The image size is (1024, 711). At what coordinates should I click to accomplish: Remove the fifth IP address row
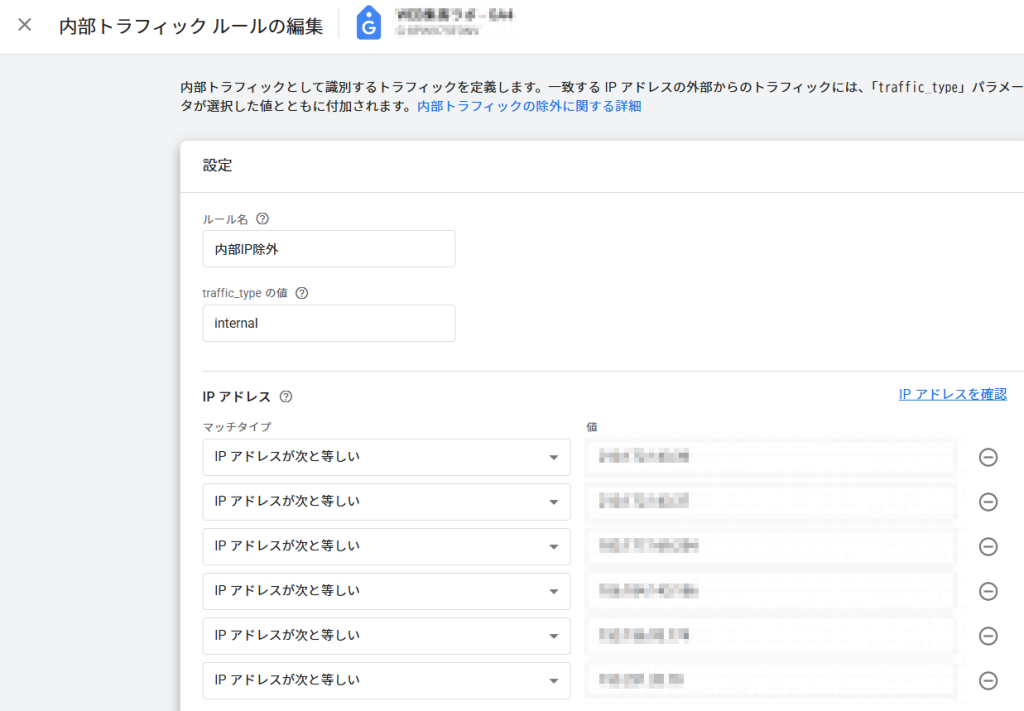pos(988,636)
